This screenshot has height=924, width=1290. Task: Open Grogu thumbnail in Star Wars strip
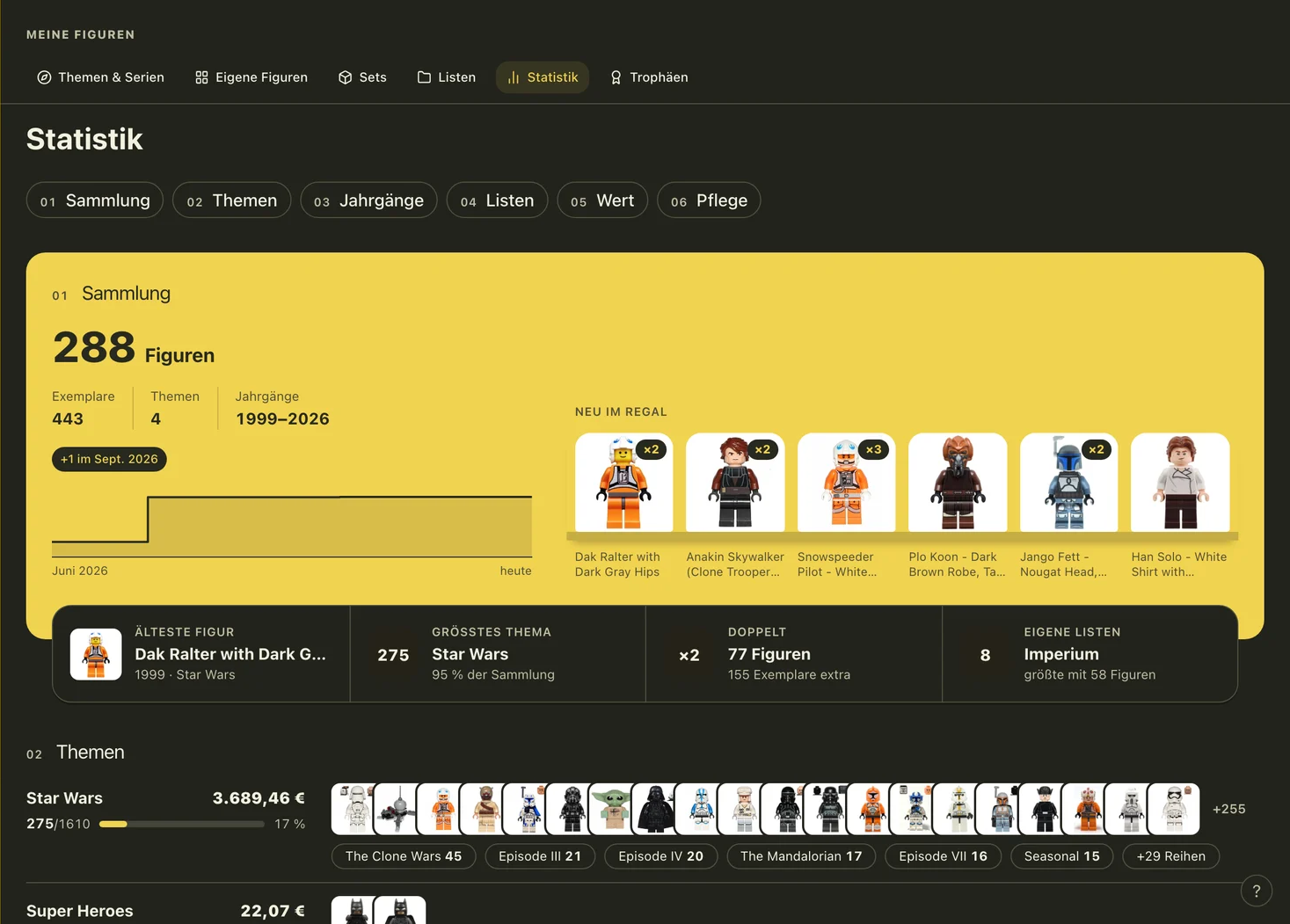click(611, 809)
